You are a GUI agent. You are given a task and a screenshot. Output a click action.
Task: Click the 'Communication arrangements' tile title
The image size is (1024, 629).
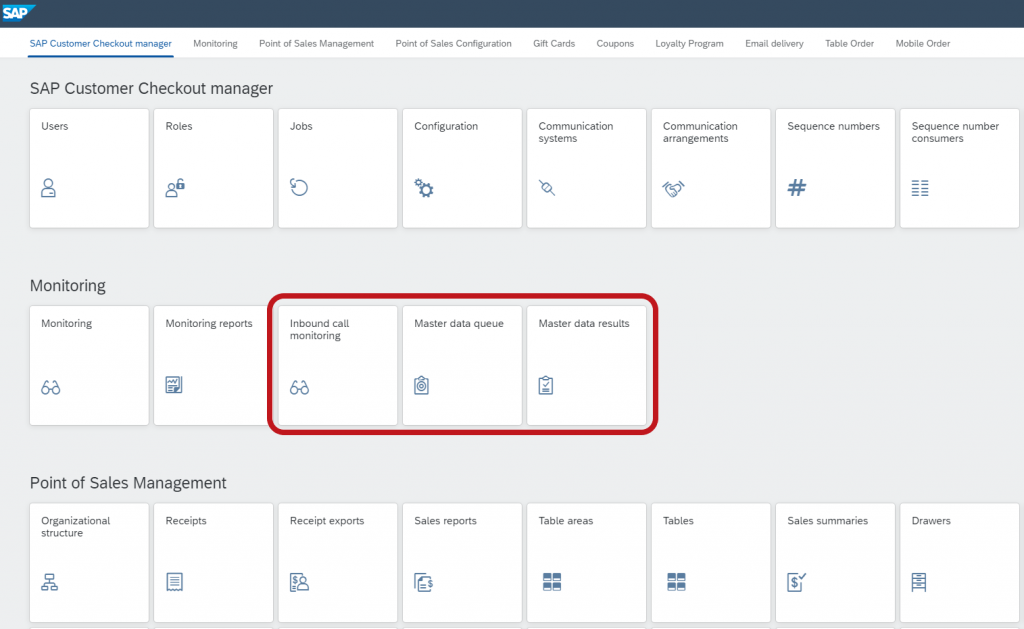[x=700, y=132]
